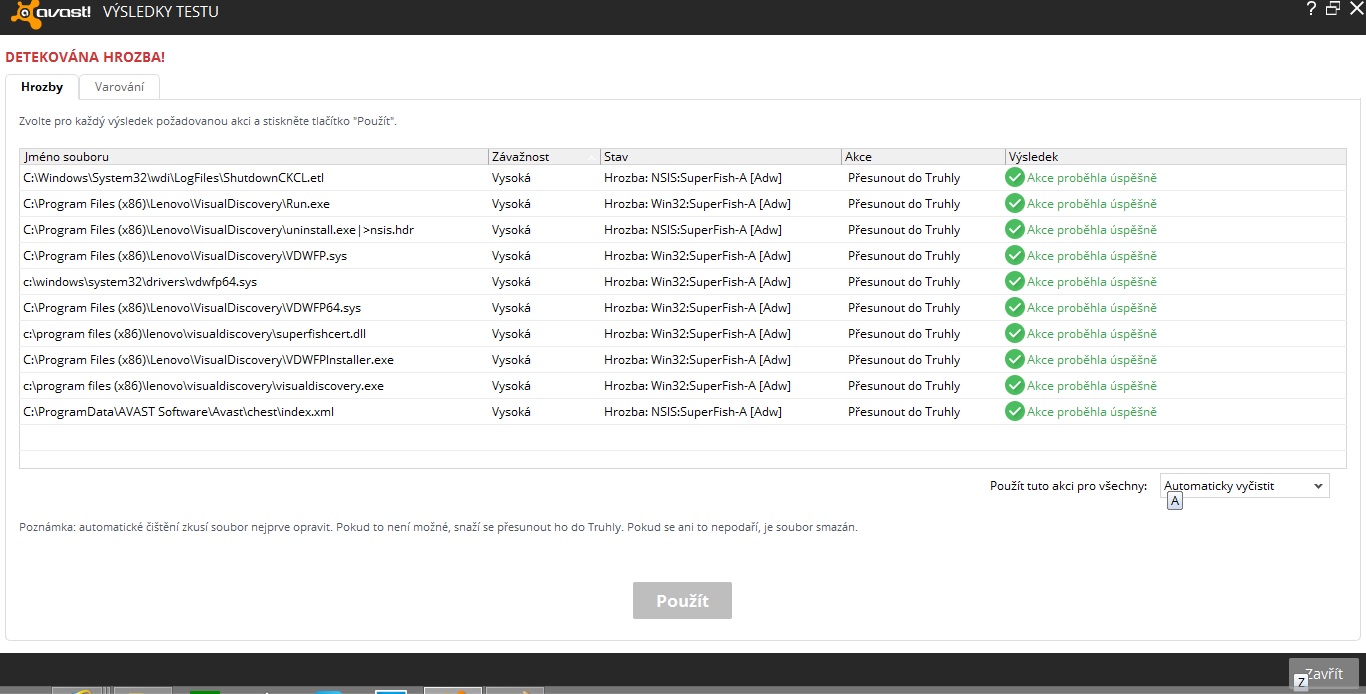Select file VisualDiscovery\Run.exe in the list
Image resolution: width=1366 pixels, height=694 pixels.
click(x=176, y=204)
